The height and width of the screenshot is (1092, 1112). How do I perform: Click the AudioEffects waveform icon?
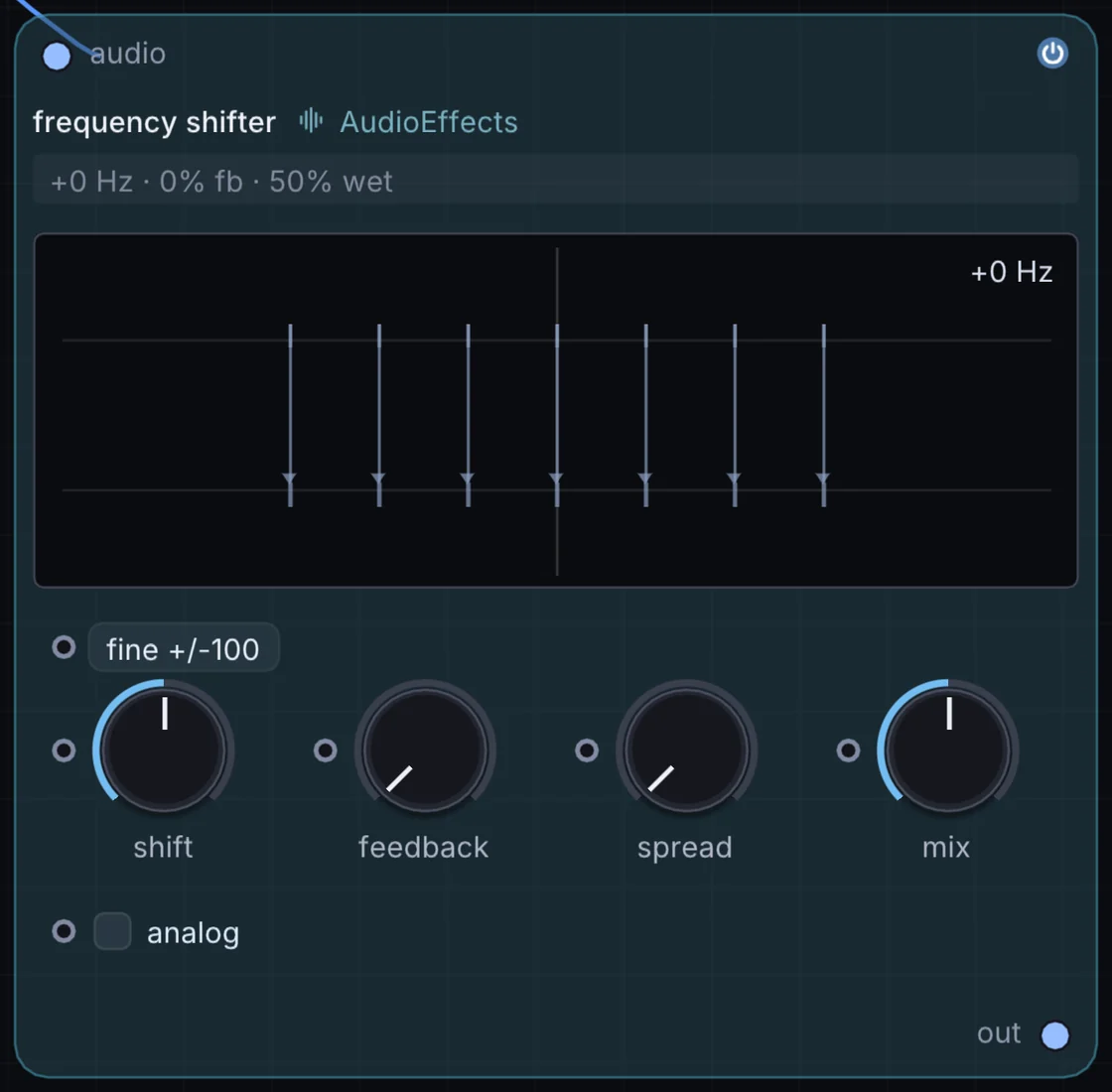(311, 120)
